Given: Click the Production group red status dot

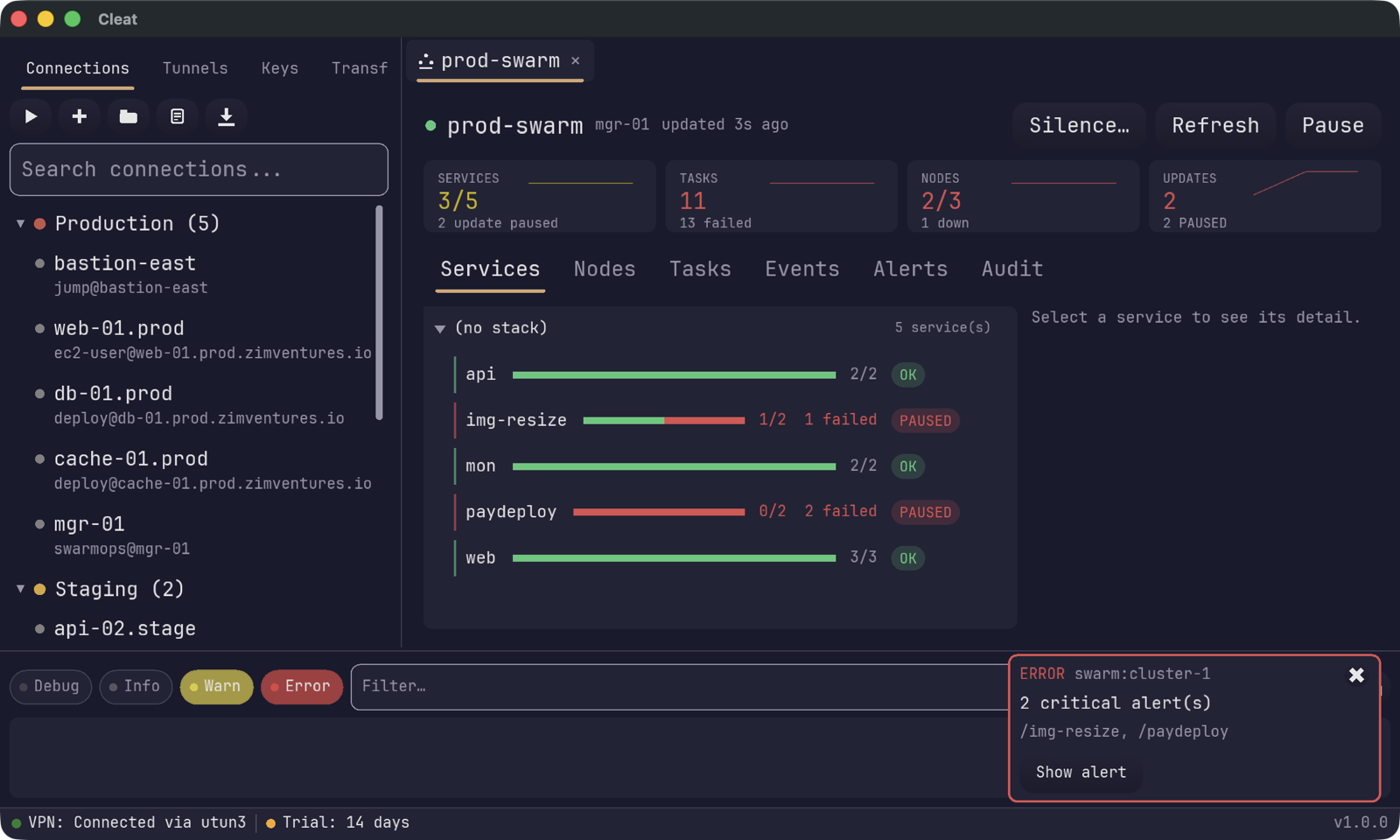Looking at the screenshot, I should [x=39, y=224].
